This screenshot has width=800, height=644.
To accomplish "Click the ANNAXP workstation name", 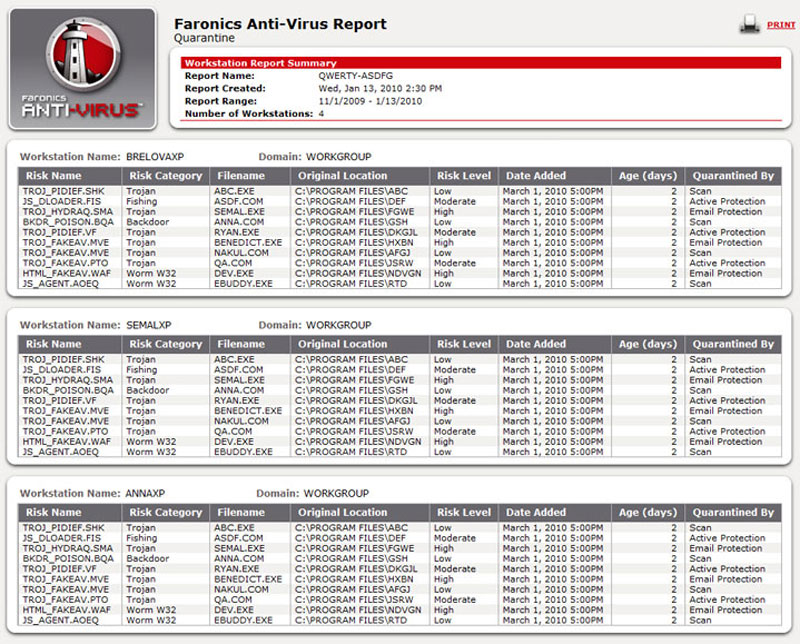I will pyautogui.click(x=147, y=493).
